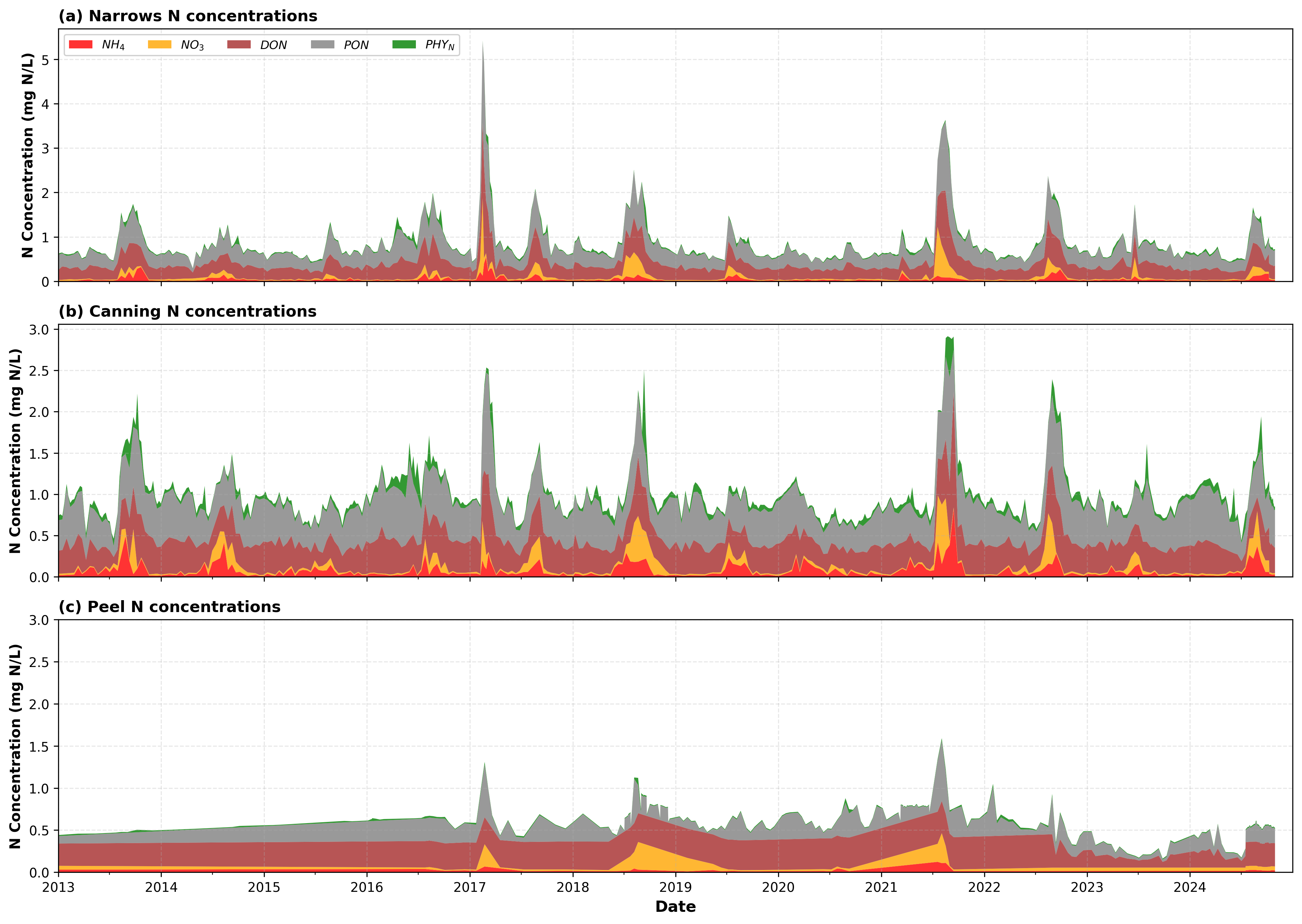The width and height of the screenshot is (1302, 924).
Task: Click the 2013 x-axis tick label
Action: point(59,887)
